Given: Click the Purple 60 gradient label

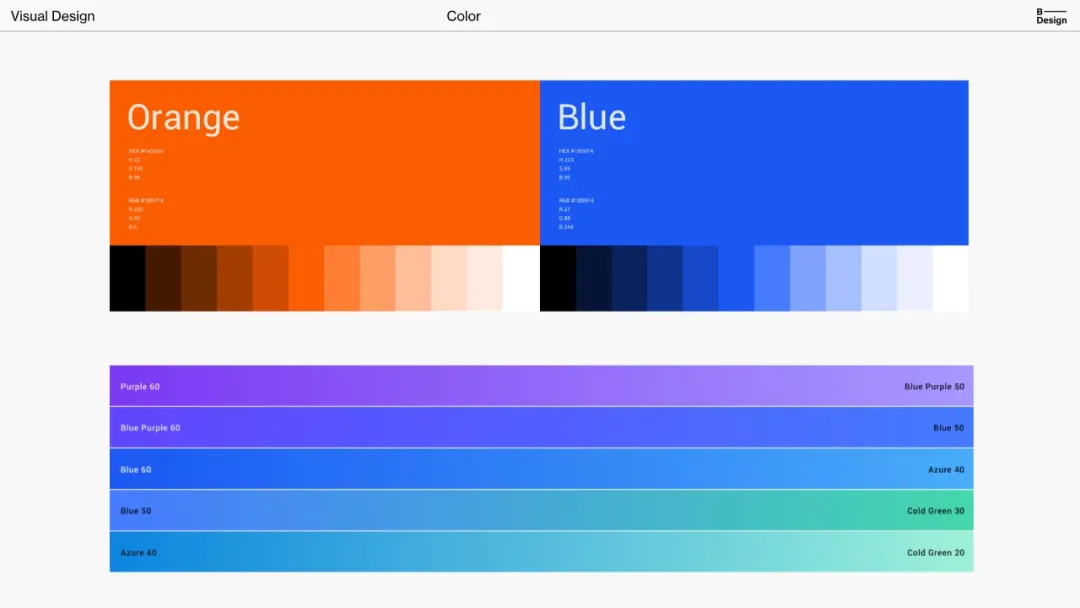Looking at the screenshot, I should click(140, 387).
